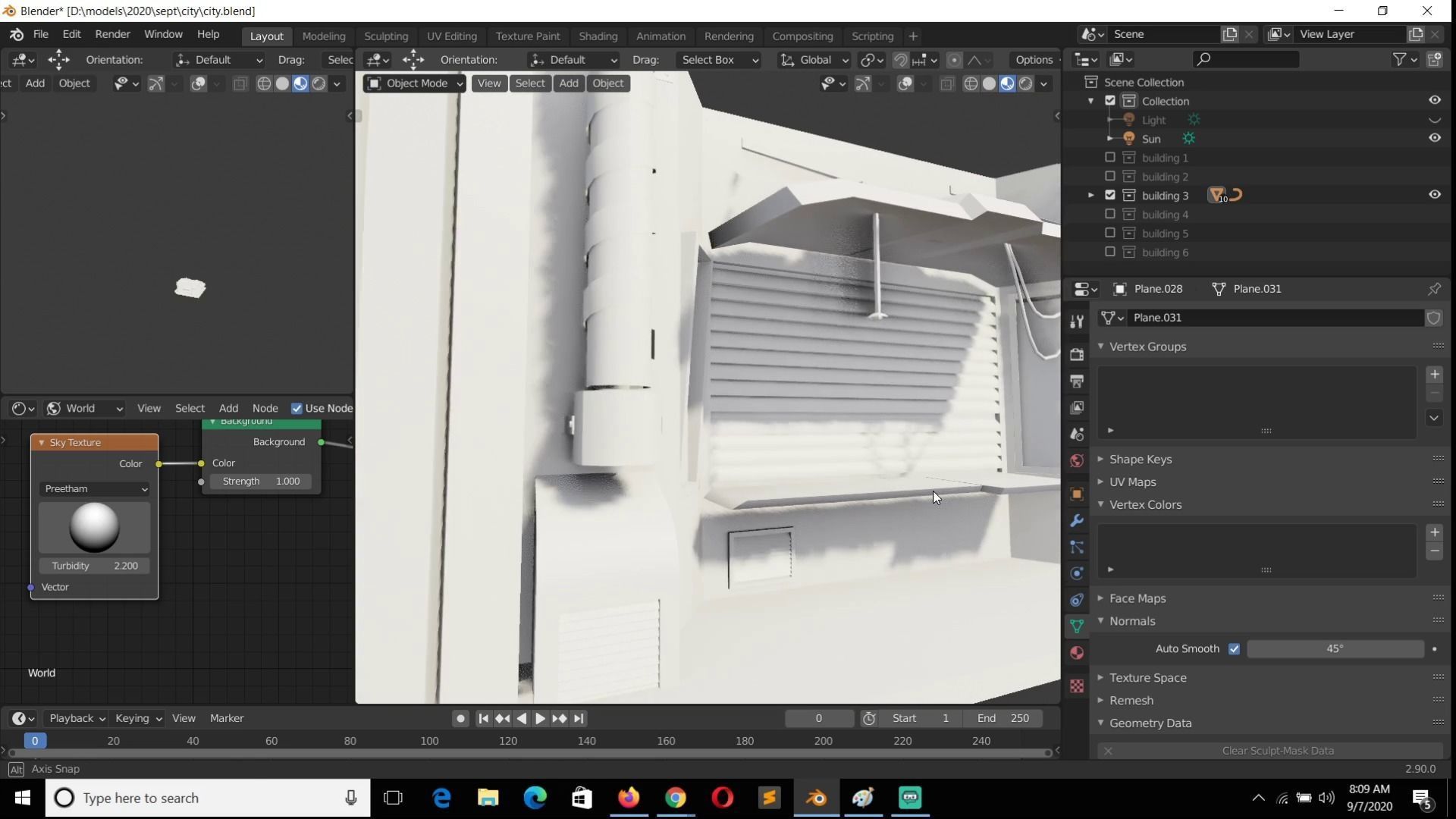The width and height of the screenshot is (1456, 819).
Task: Toggle X-ray in the main viewport
Action: (947, 84)
